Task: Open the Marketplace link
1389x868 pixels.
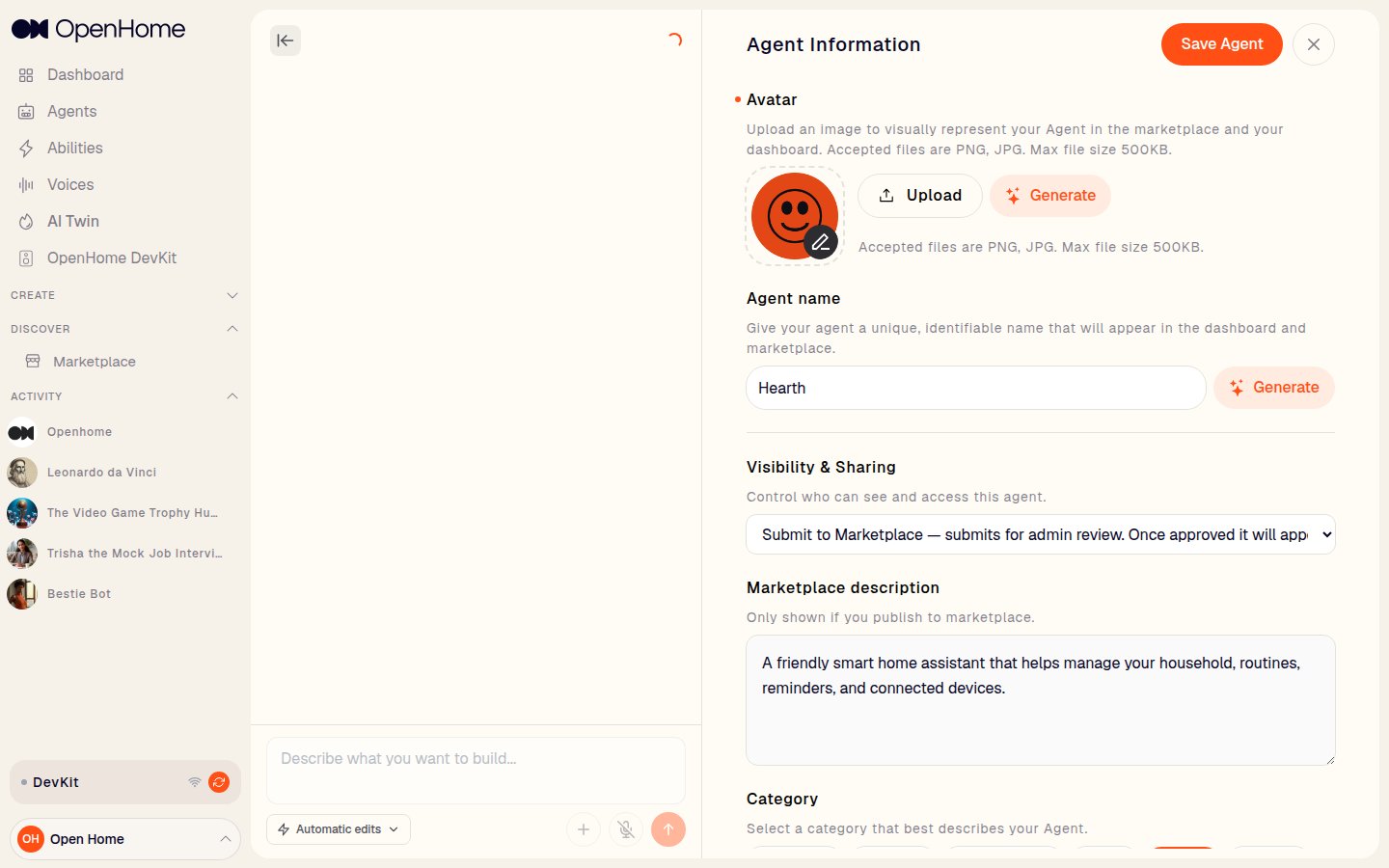Action: (95, 362)
